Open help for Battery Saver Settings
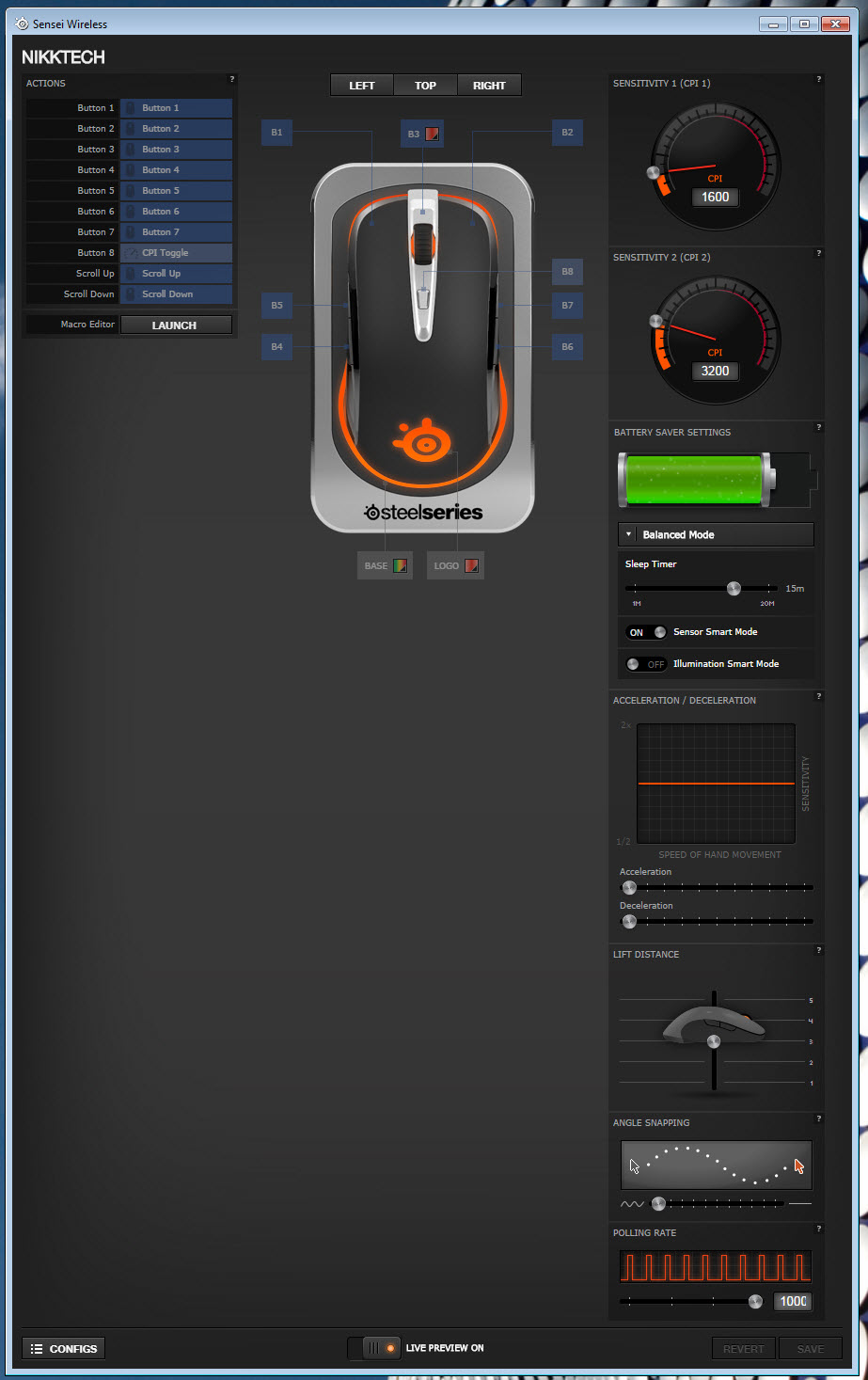Image resolution: width=868 pixels, height=1380 pixels. click(819, 427)
